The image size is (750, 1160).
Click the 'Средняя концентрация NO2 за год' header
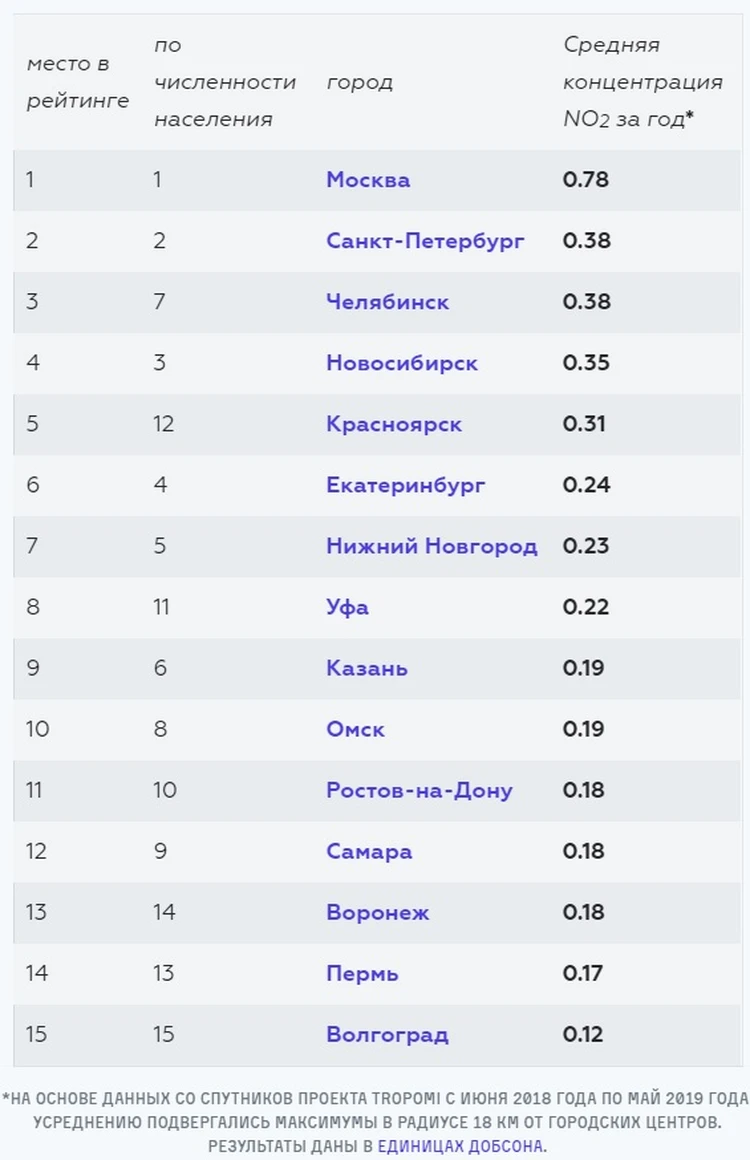coord(642,82)
